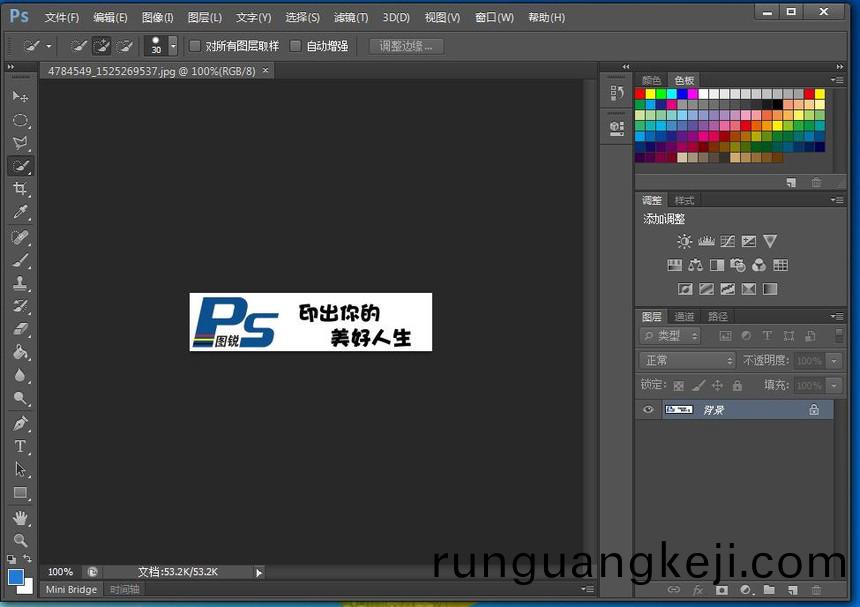The width and height of the screenshot is (860, 607).
Task: Select the Blur tool
Action: [x=20, y=376]
